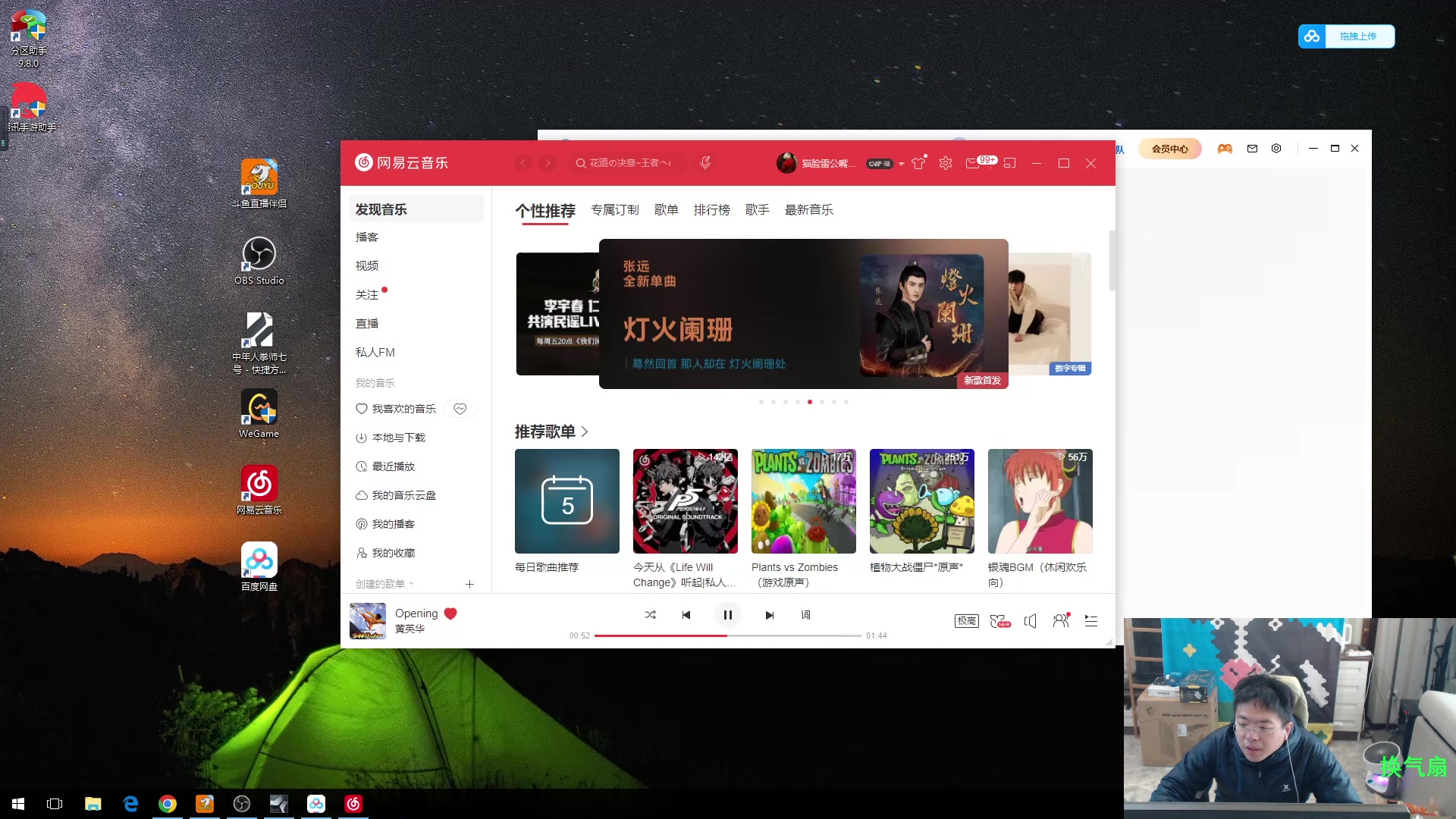Open the sound quality selector box
Viewport: 1456px width, 819px height.
(x=966, y=621)
